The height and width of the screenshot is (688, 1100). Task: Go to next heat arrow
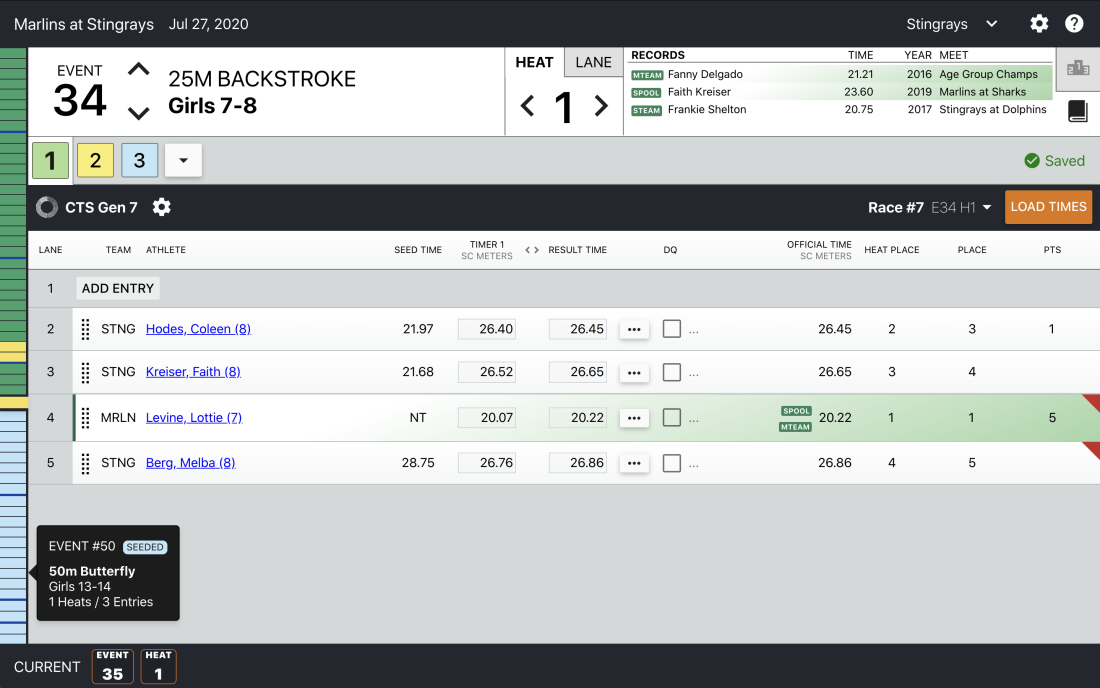601,106
